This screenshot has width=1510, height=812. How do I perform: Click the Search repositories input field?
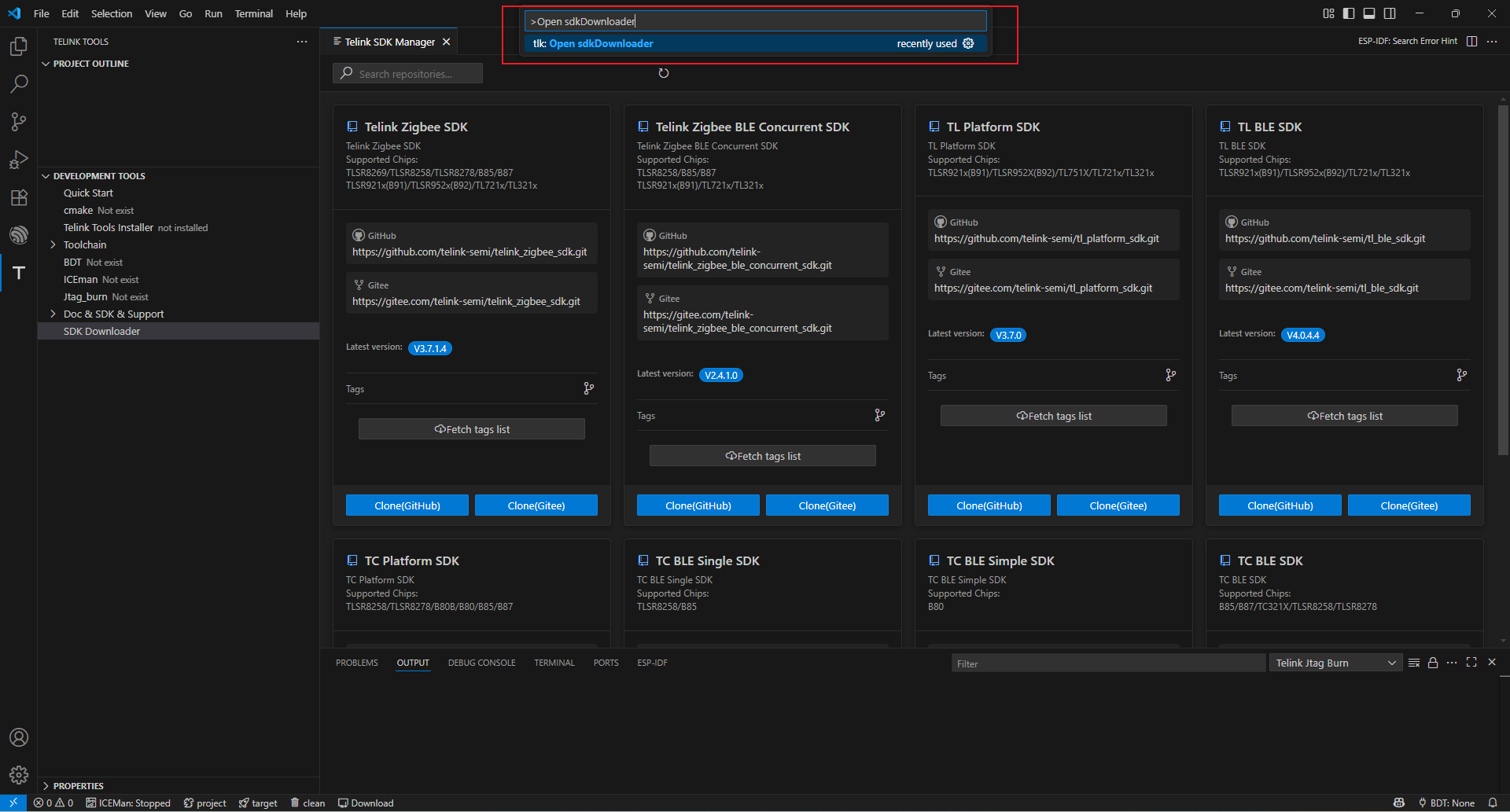pos(407,73)
